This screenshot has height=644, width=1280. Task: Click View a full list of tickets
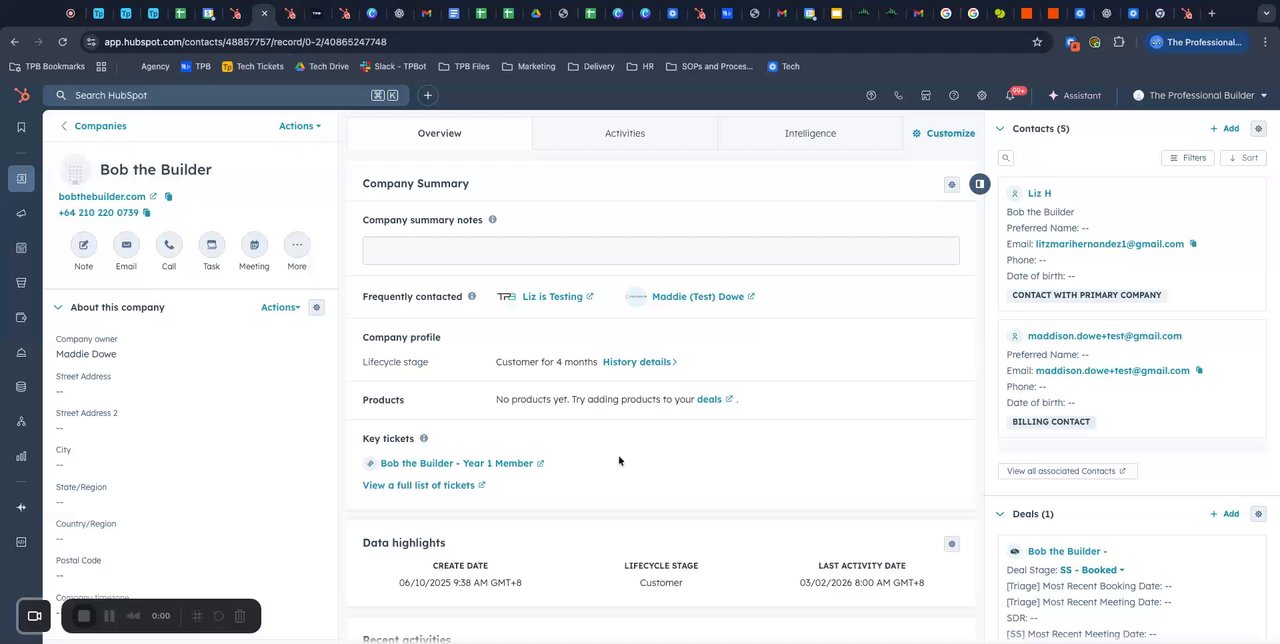pos(423,485)
